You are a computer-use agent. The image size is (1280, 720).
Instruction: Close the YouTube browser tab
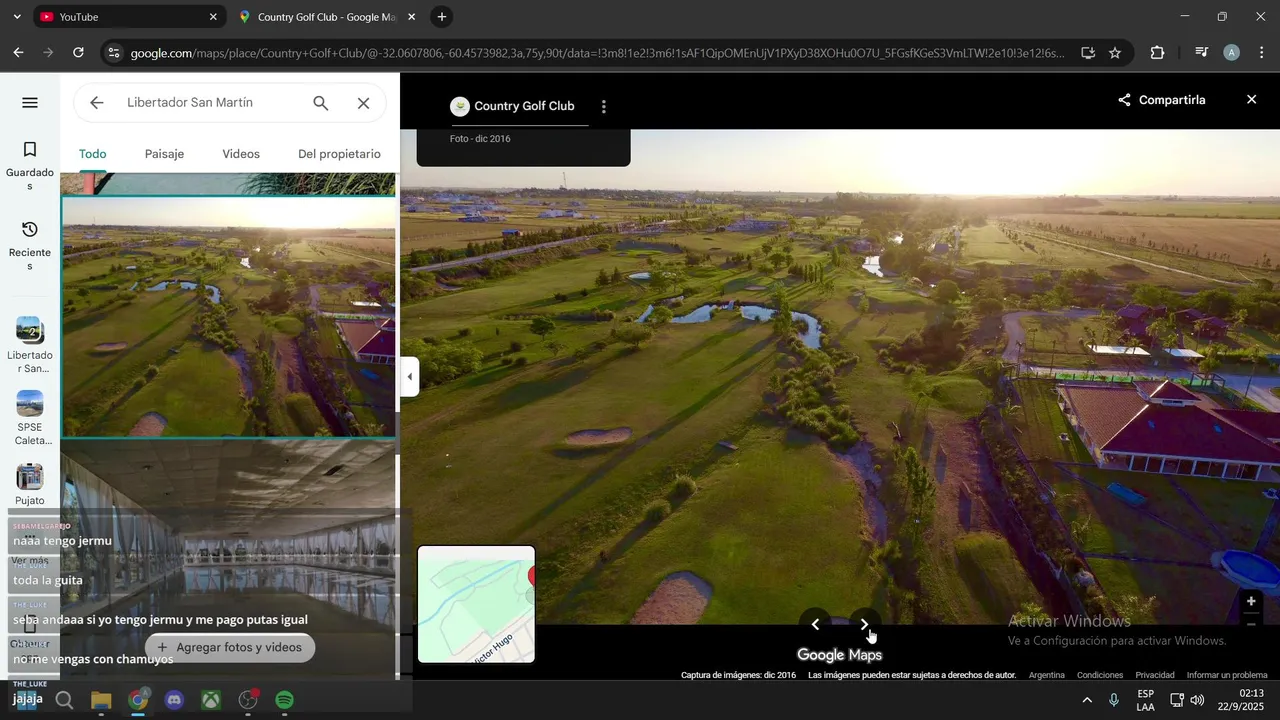[213, 17]
